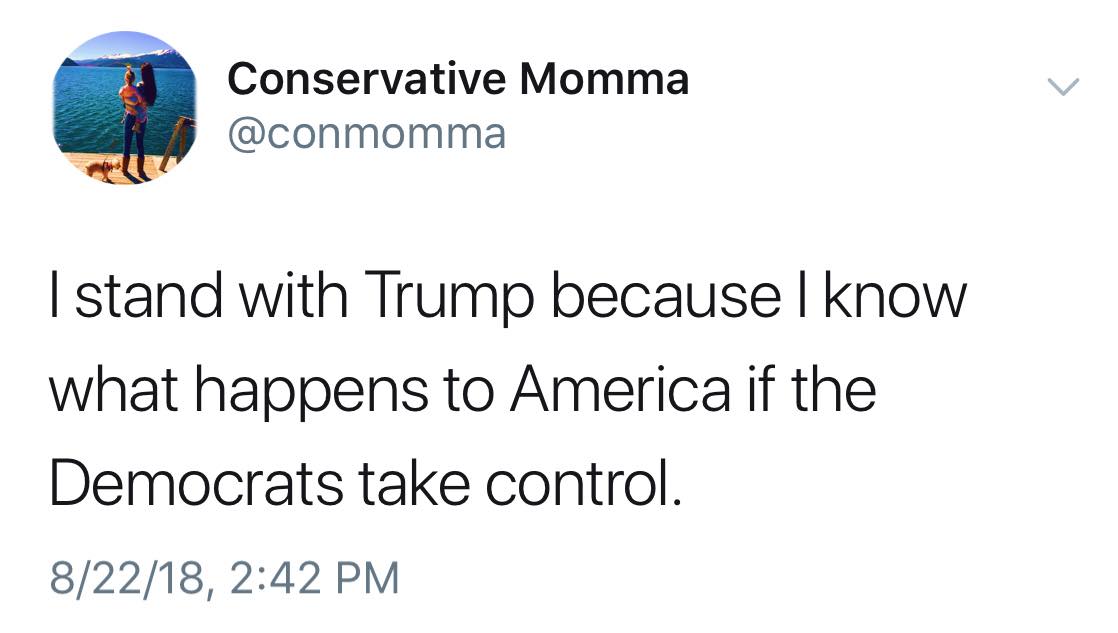Click the person standing in the avatar
The width and height of the screenshot is (1118, 633).
coord(138,115)
